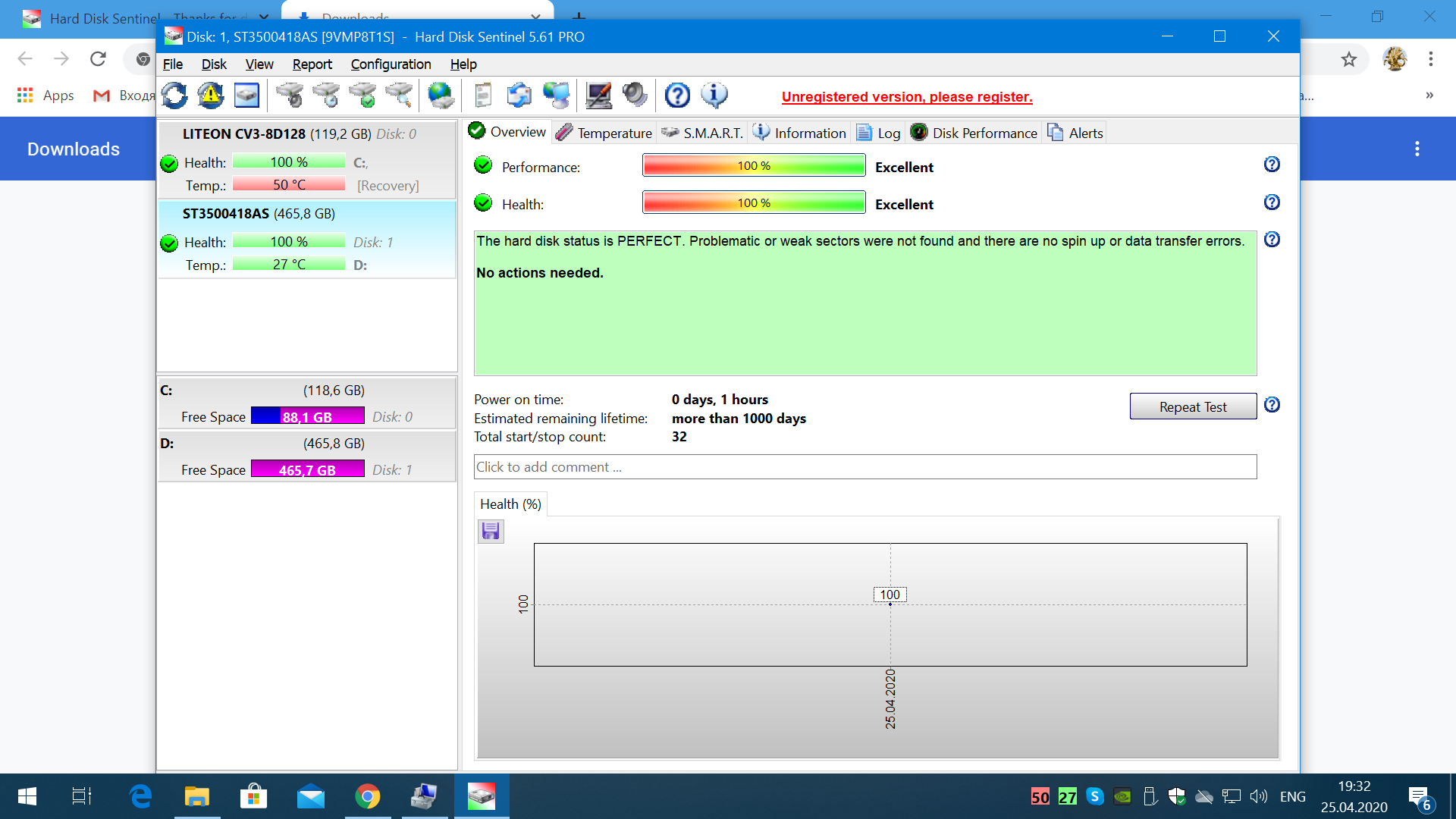Click the globe with disk toolbar icon
Image resolution: width=1456 pixels, height=819 pixels.
coord(441,96)
